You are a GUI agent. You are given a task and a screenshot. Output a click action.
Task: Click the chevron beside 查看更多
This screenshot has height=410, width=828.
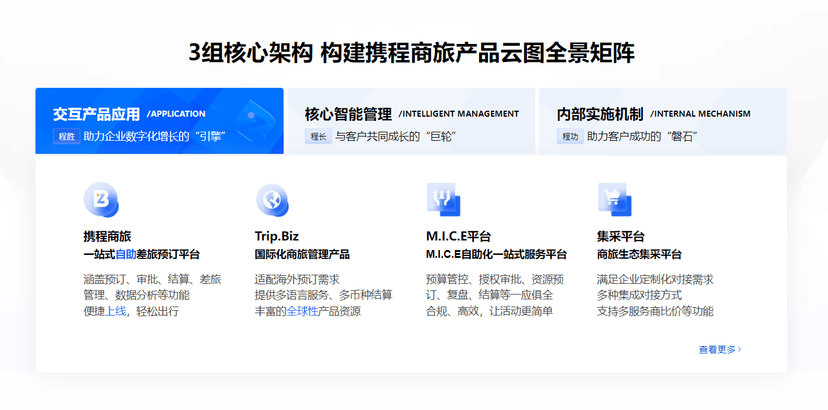coord(739,349)
